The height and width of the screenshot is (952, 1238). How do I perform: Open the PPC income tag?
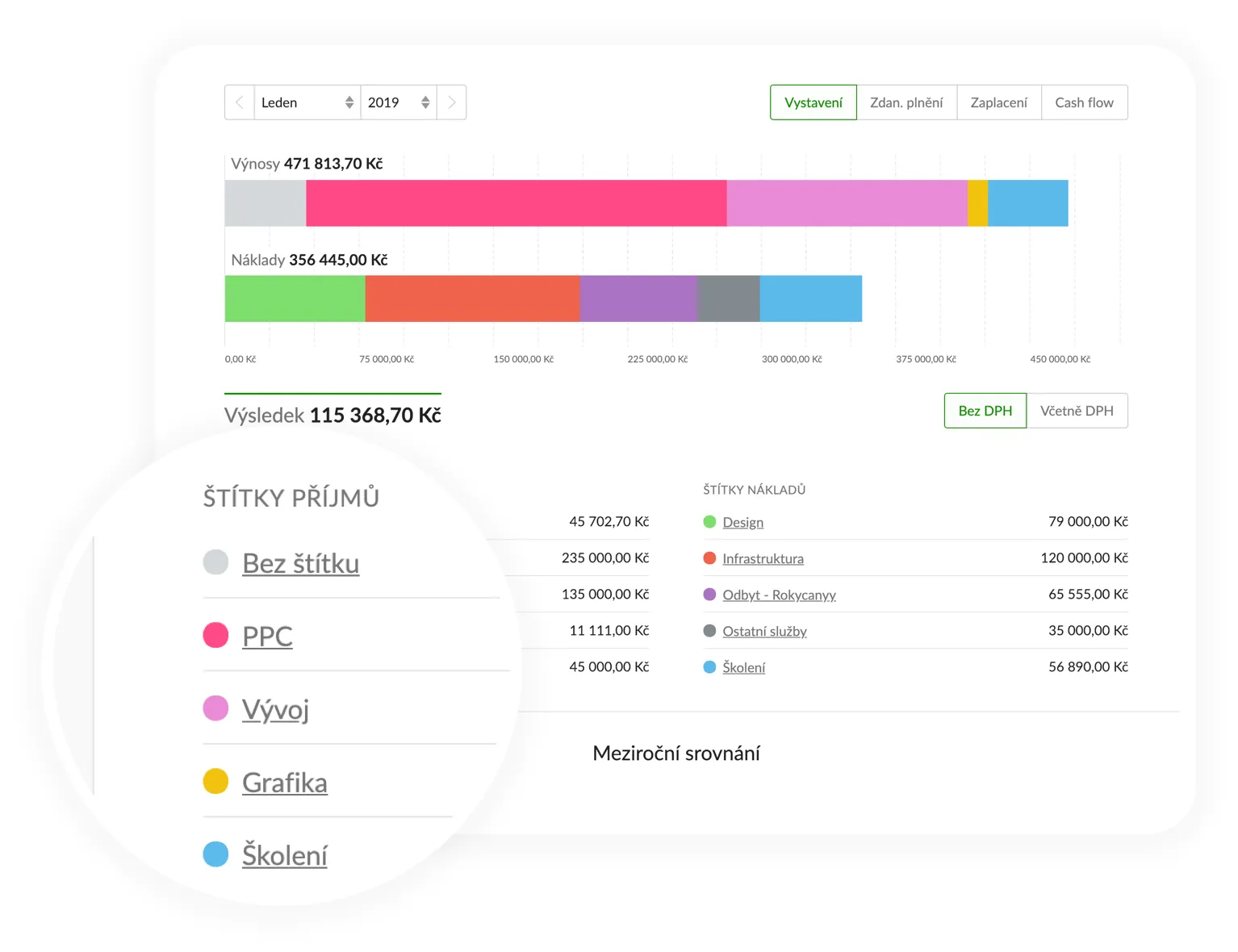click(x=267, y=636)
